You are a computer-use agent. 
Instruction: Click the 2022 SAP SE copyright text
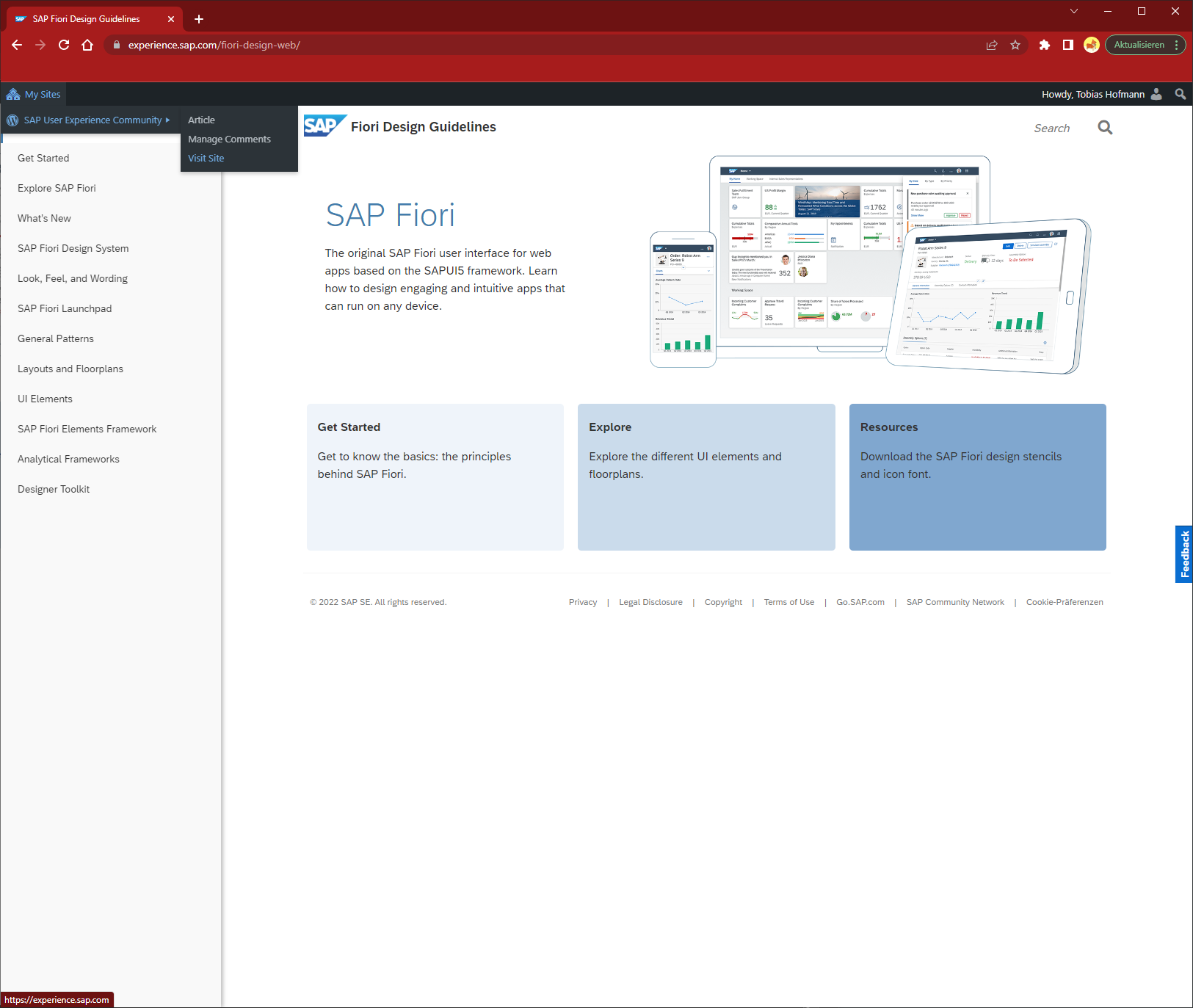click(378, 602)
